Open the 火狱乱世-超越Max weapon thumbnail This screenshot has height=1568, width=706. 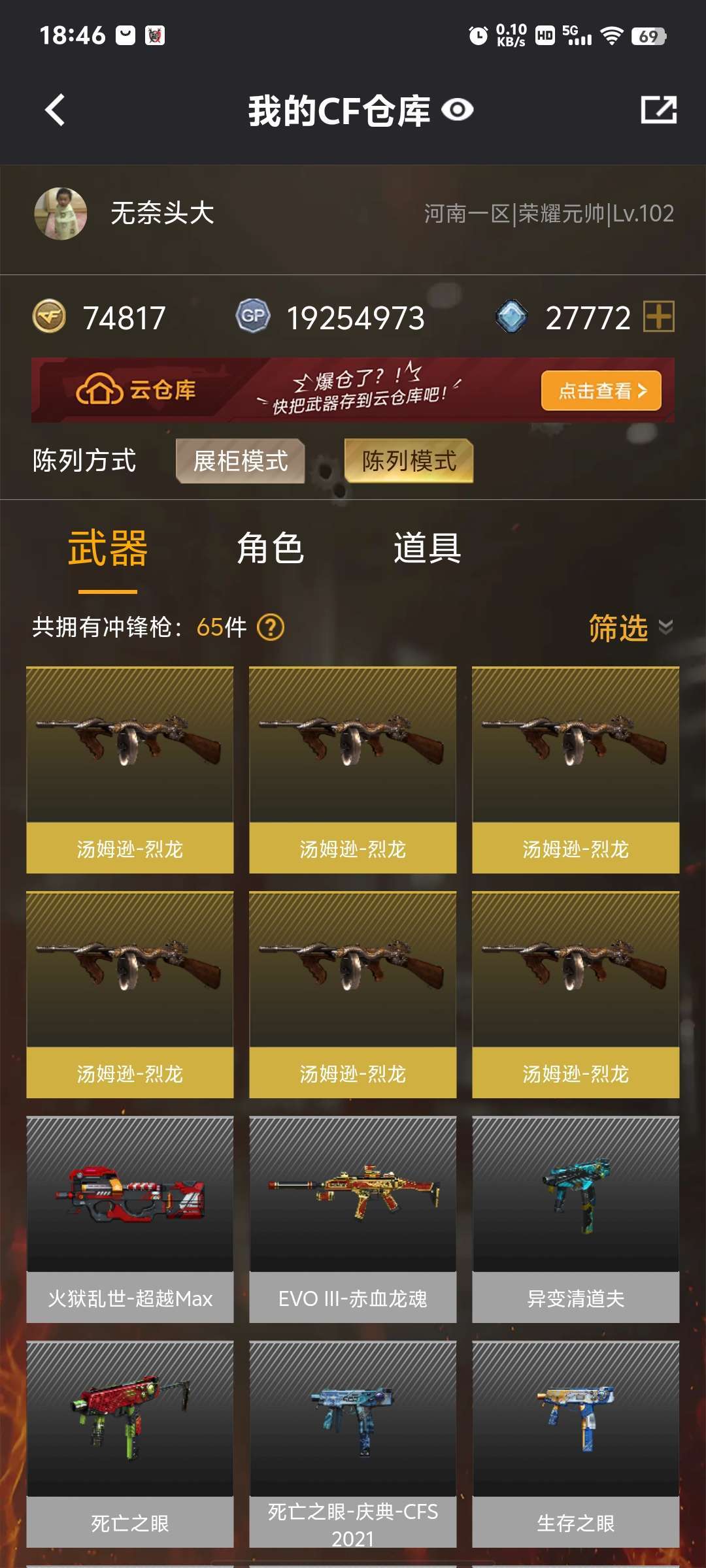[130, 1194]
